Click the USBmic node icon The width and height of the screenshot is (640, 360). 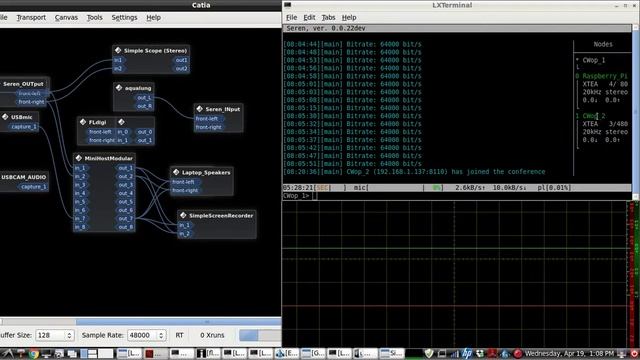5,117
